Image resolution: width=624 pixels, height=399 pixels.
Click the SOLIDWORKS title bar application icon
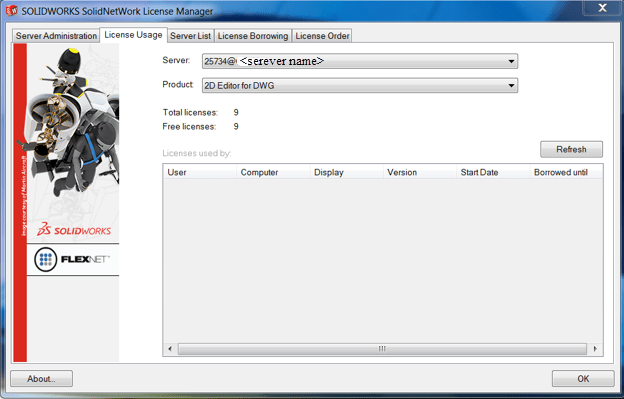(x=12, y=11)
